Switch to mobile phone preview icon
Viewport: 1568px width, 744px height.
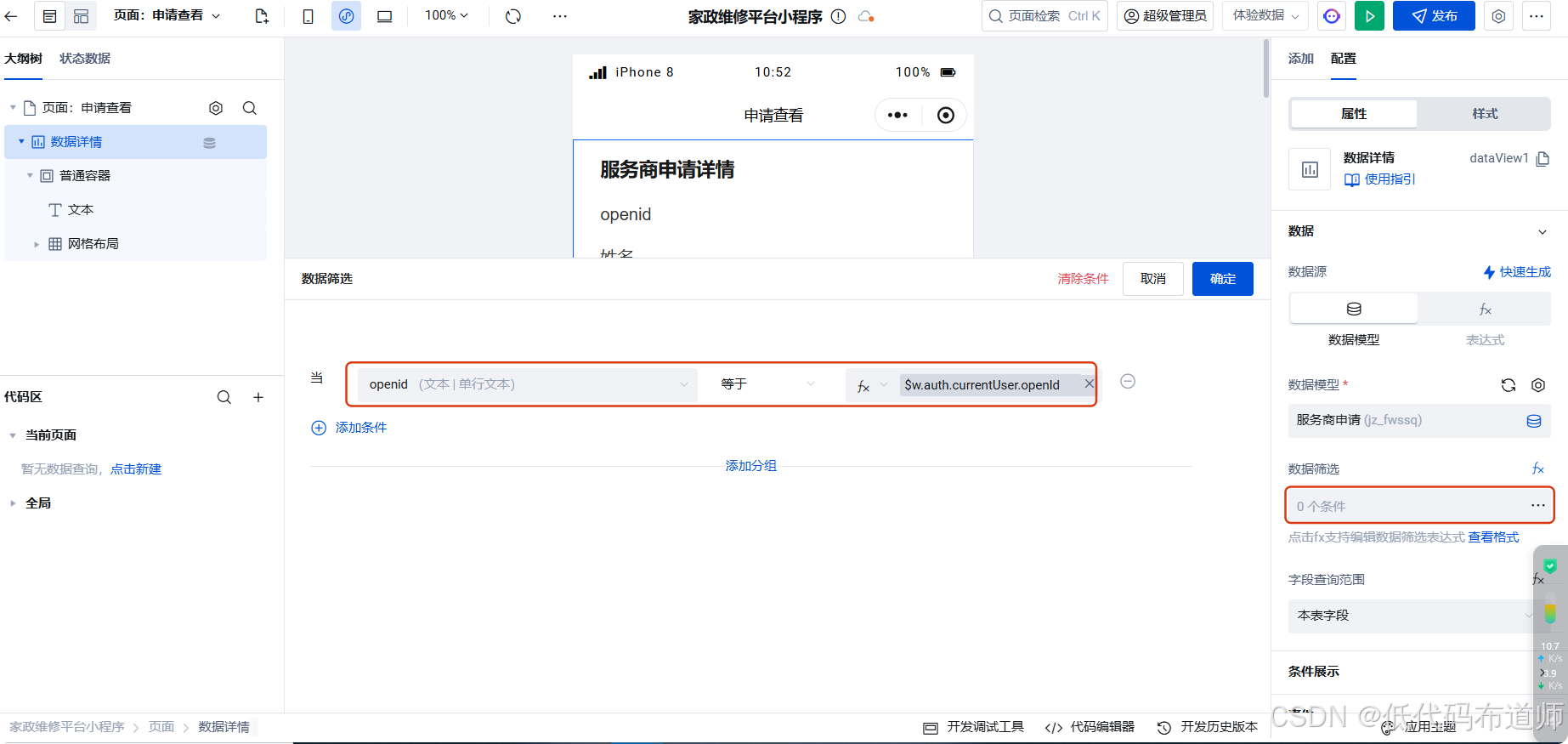click(x=308, y=16)
